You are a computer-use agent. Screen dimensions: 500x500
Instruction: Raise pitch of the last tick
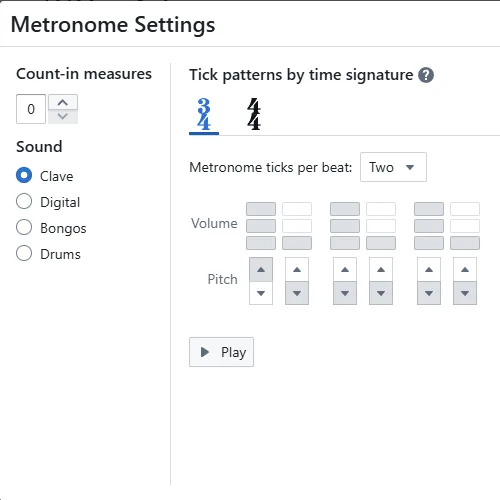(x=465, y=269)
